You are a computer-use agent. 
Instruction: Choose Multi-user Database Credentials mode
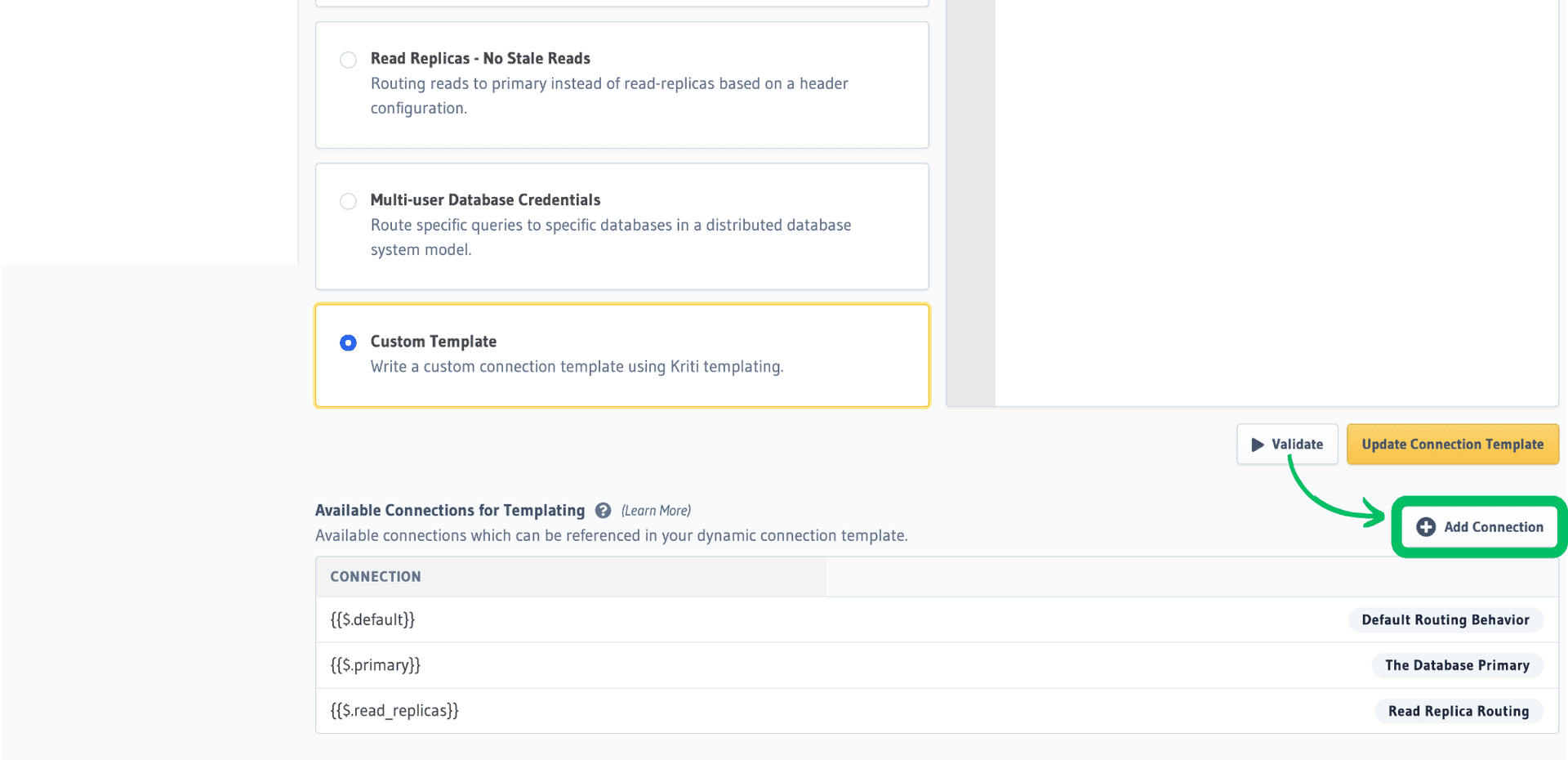tap(348, 201)
